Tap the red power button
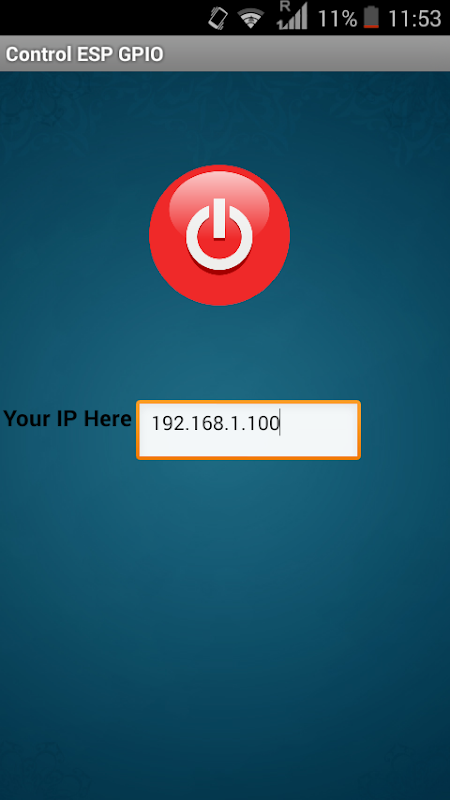The image size is (450, 800). point(219,235)
